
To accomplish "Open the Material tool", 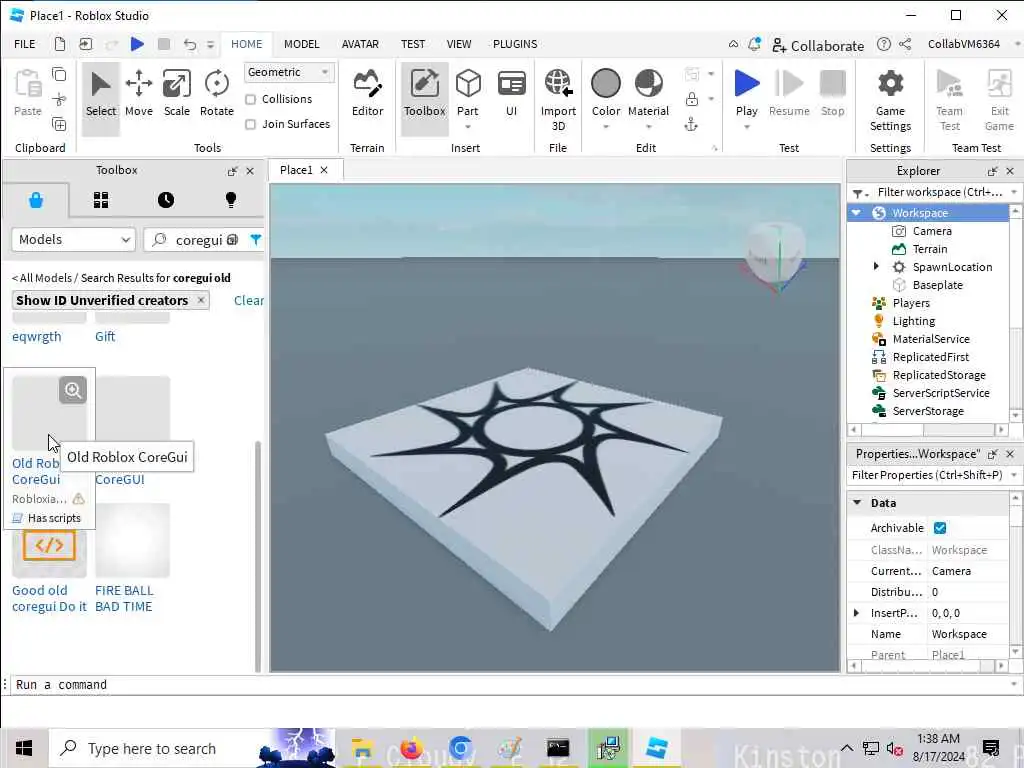I will click(x=648, y=95).
